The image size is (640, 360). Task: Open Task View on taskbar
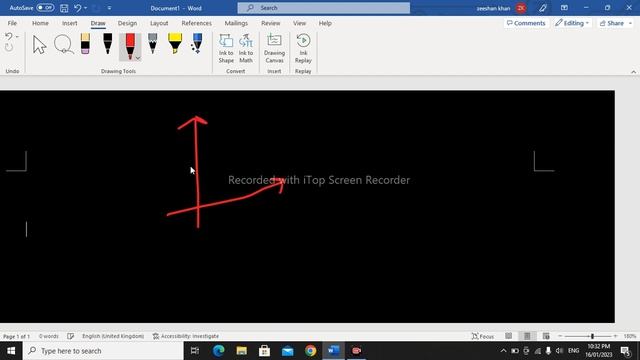[195, 351]
